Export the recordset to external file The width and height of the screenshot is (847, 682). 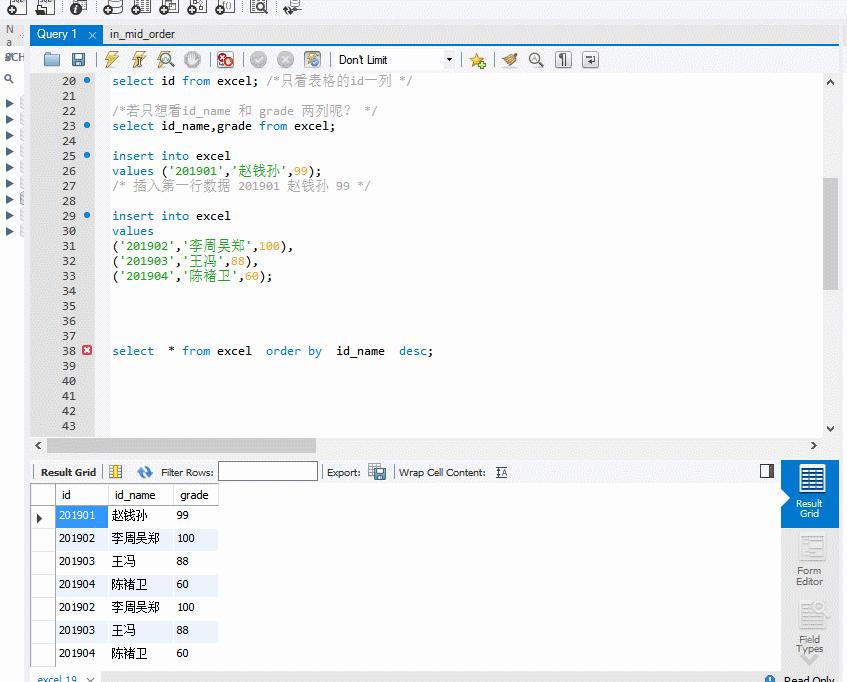tap(377, 472)
